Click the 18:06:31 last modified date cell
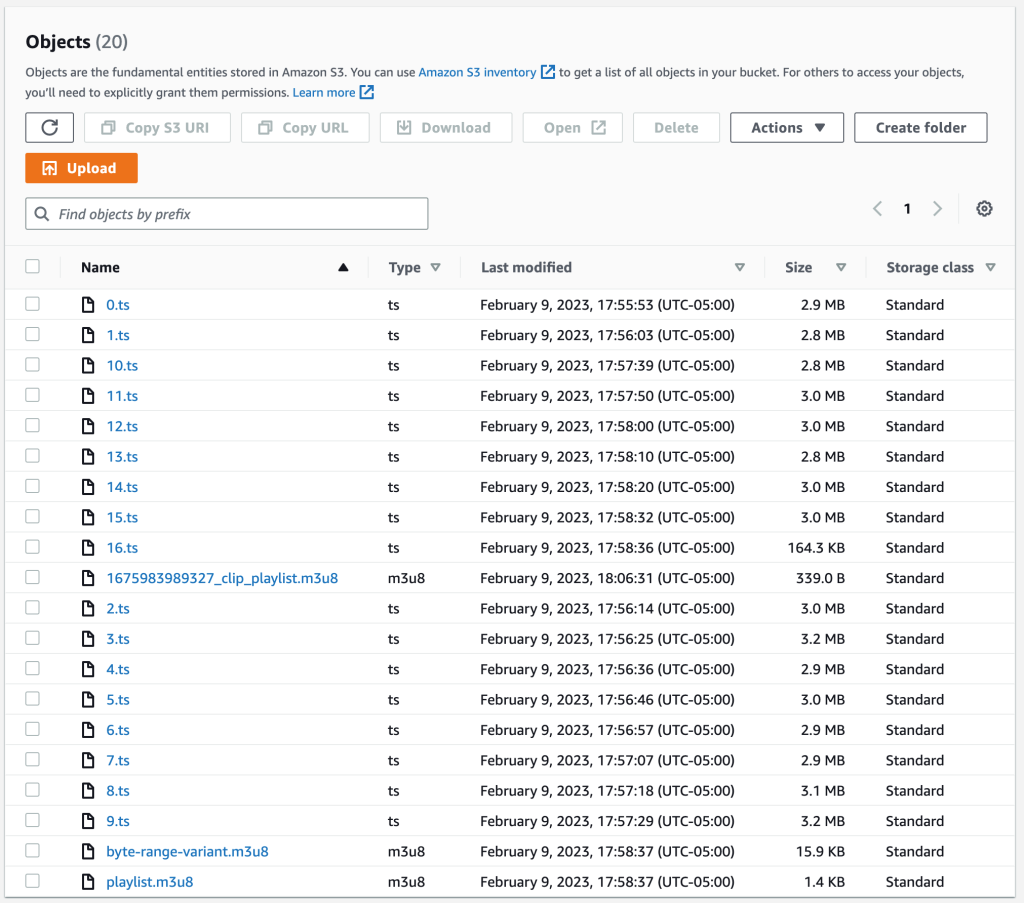Image resolution: width=1024 pixels, height=903 pixels. tap(607, 578)
